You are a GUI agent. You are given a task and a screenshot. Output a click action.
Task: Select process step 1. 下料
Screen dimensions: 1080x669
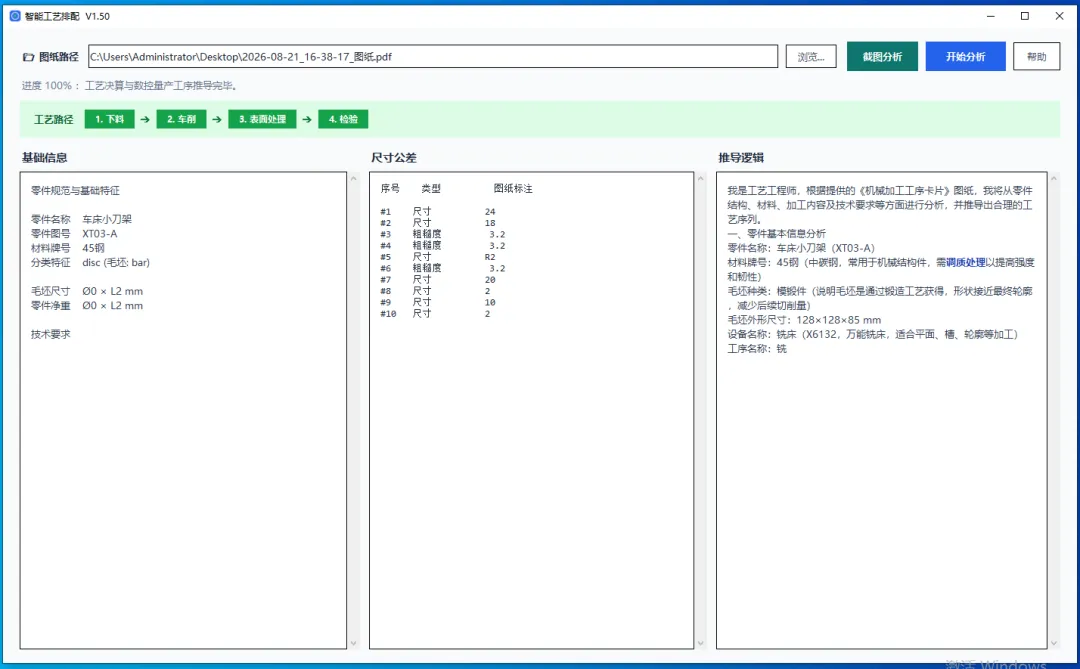[x=110, y=119]
